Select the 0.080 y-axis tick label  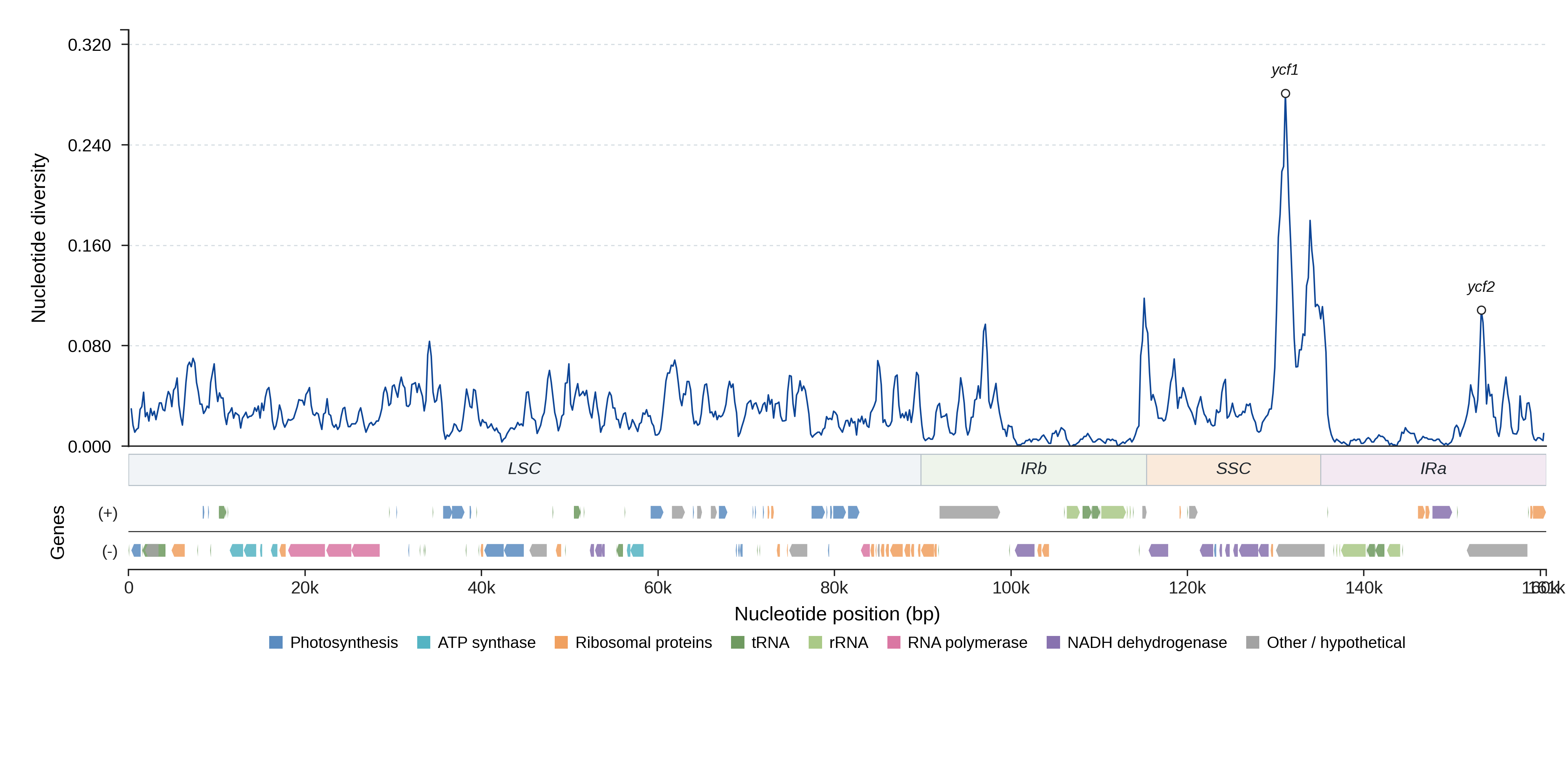(x=90, y=347)
